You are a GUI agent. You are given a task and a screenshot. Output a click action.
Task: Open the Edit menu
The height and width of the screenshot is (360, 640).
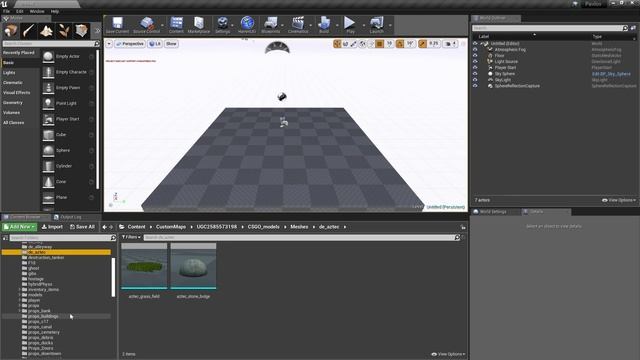[x=20, y=11]
